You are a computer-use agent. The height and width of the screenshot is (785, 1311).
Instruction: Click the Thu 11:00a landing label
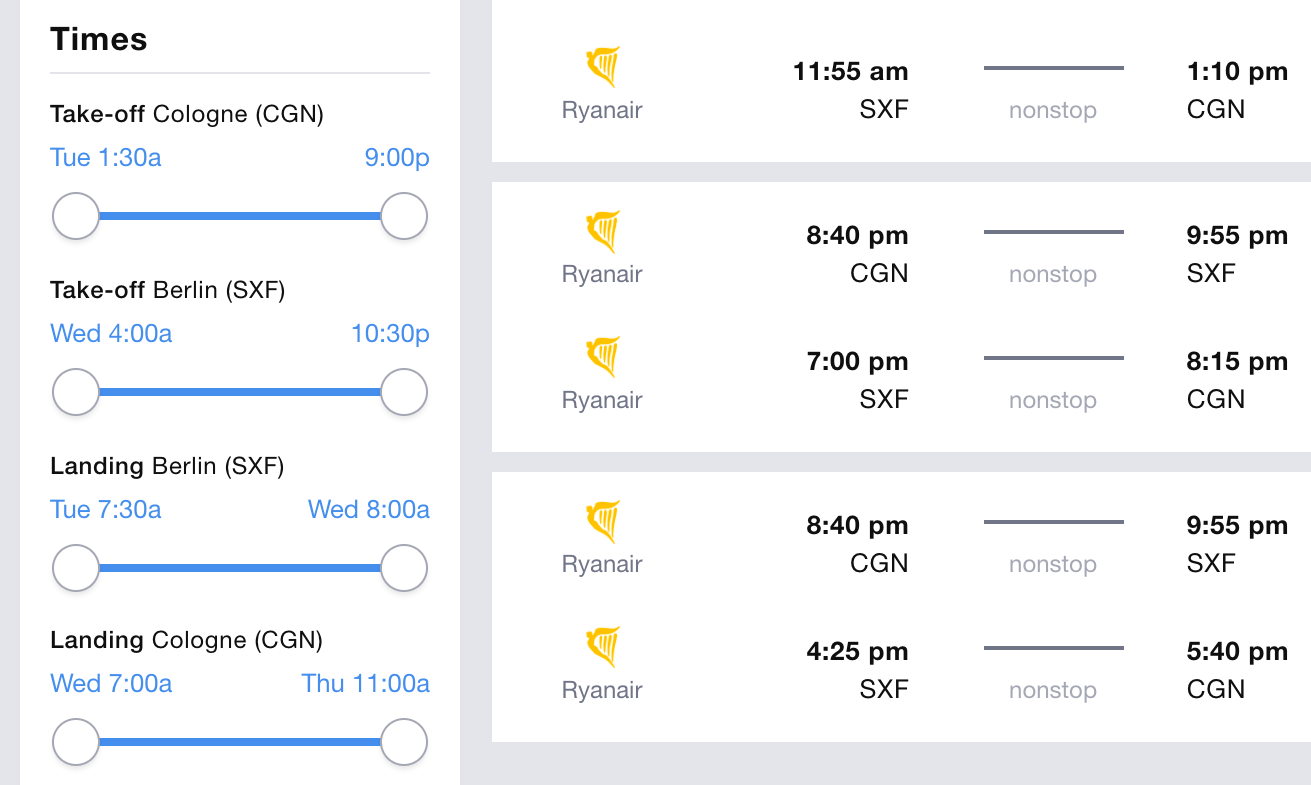[x=366, y=684]
